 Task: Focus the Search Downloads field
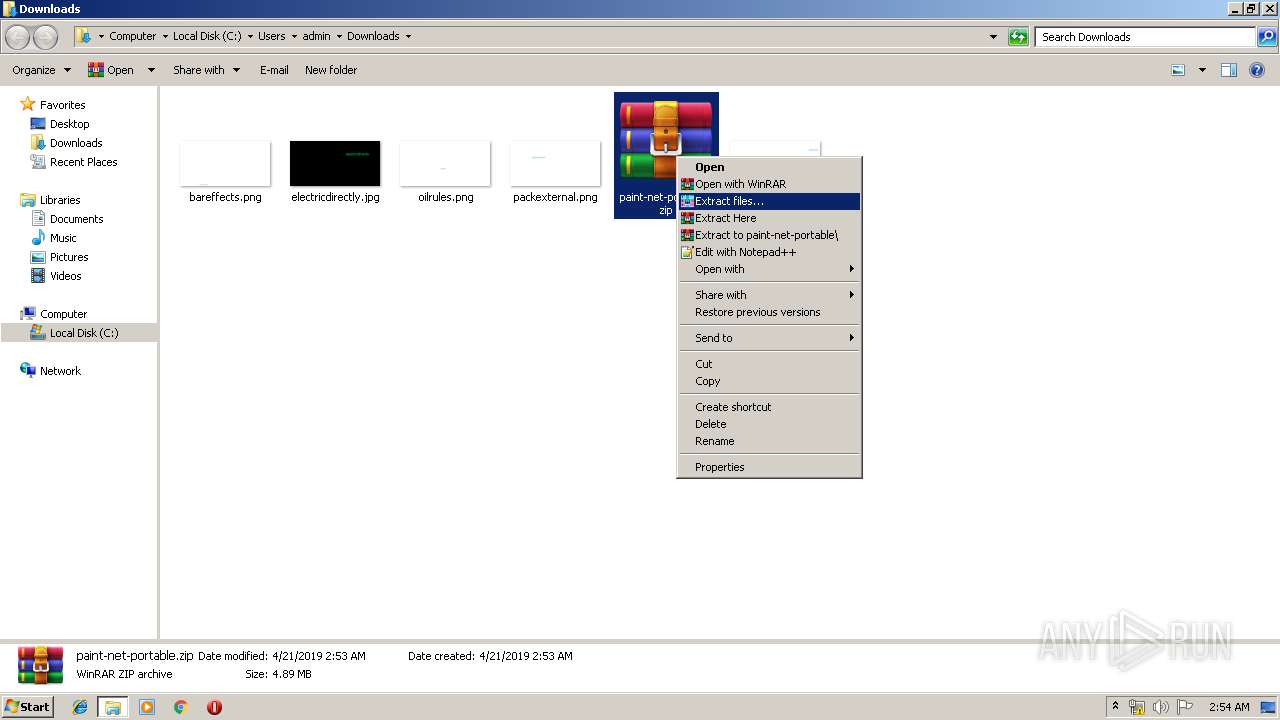[1146, 37]
